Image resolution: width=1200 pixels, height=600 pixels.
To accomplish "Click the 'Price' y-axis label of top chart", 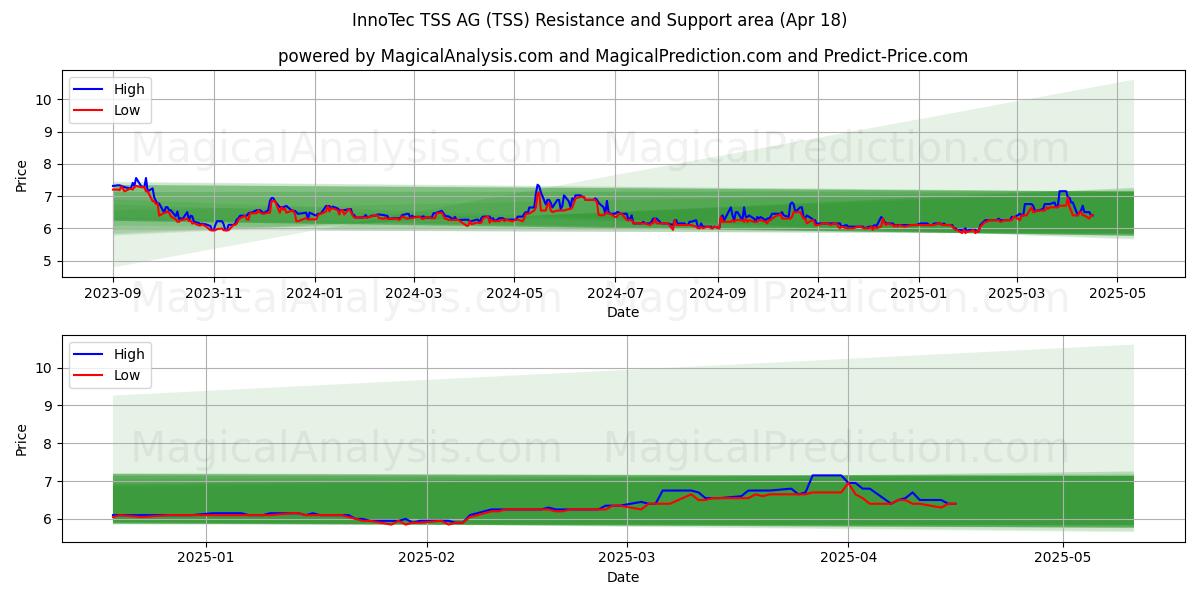I will pos(22,176).
